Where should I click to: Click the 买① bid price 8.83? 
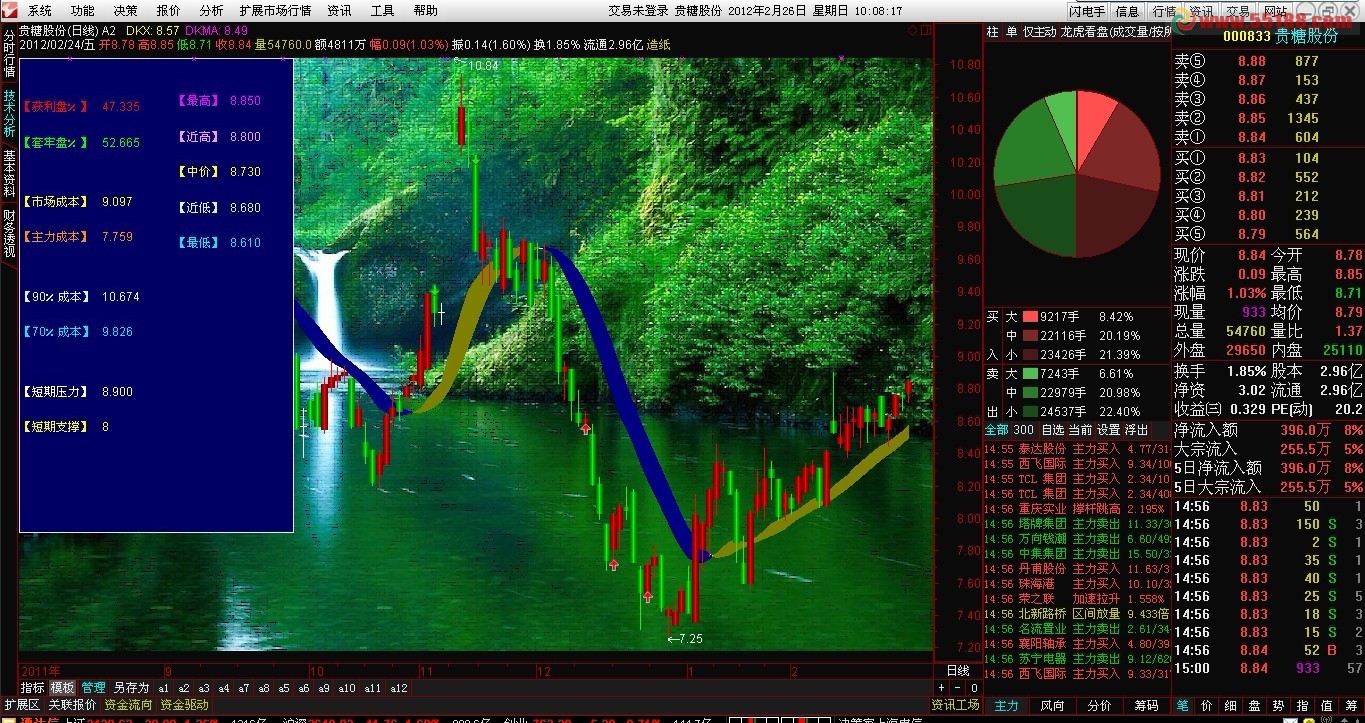(x=1252, y=158)
